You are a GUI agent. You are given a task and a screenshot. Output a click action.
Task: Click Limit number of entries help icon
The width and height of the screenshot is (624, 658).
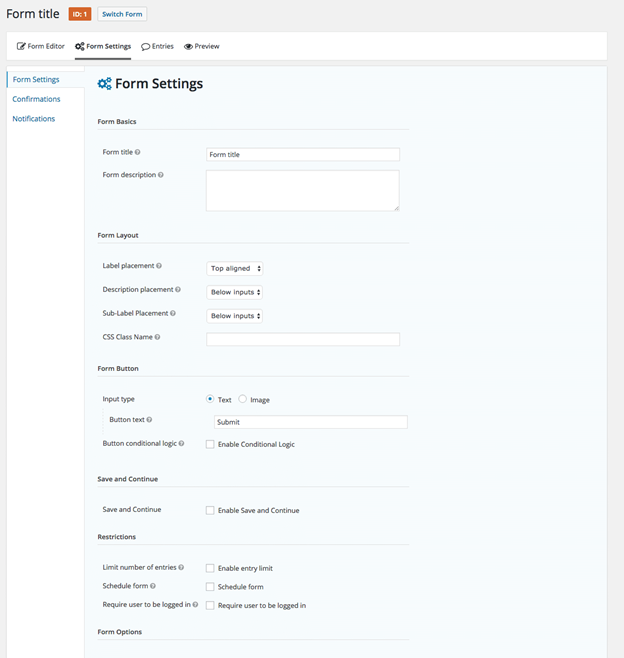[x=181, y=567]
